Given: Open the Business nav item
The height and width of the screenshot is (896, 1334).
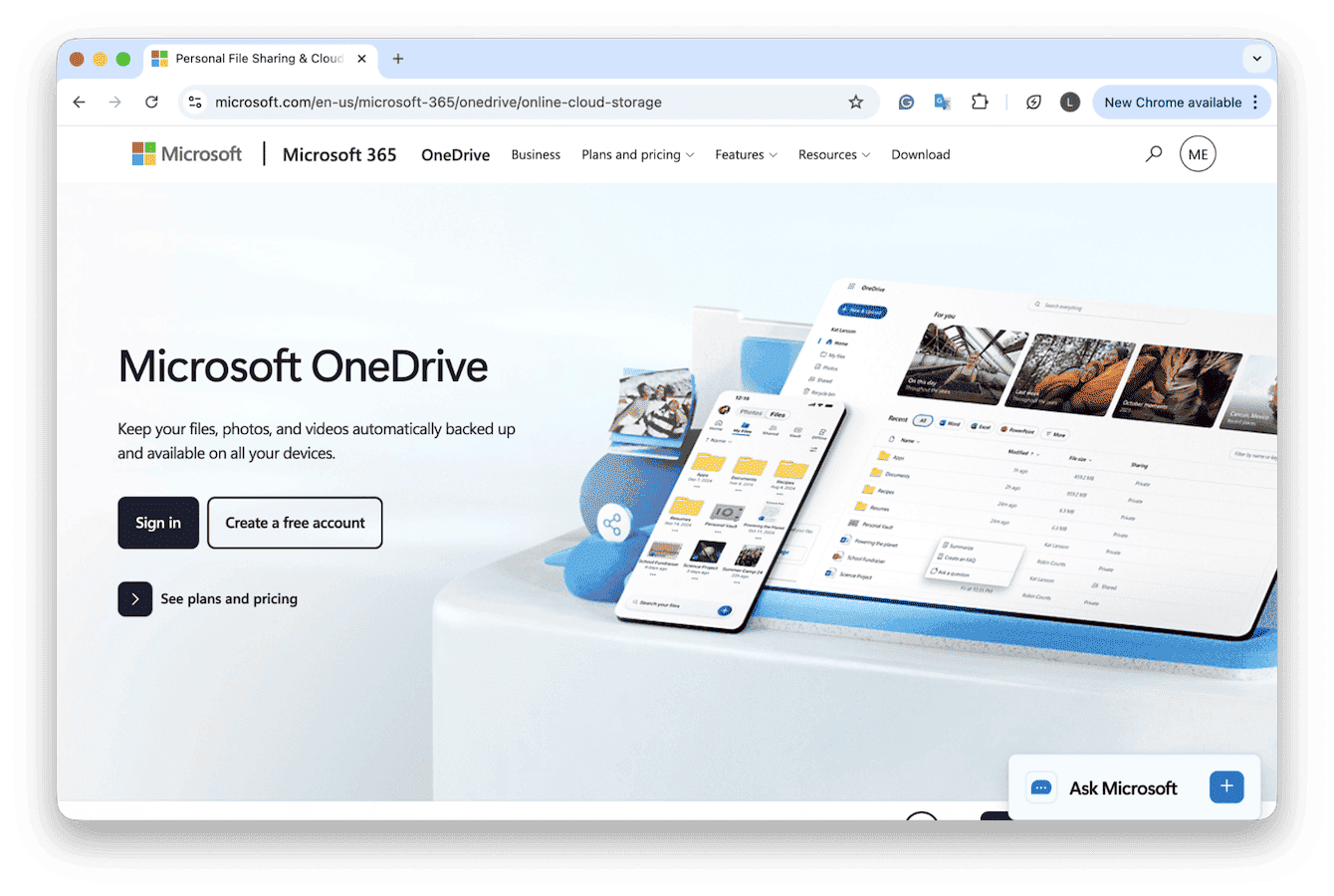Looking at the screenshot, I should (x=536, y=154).
